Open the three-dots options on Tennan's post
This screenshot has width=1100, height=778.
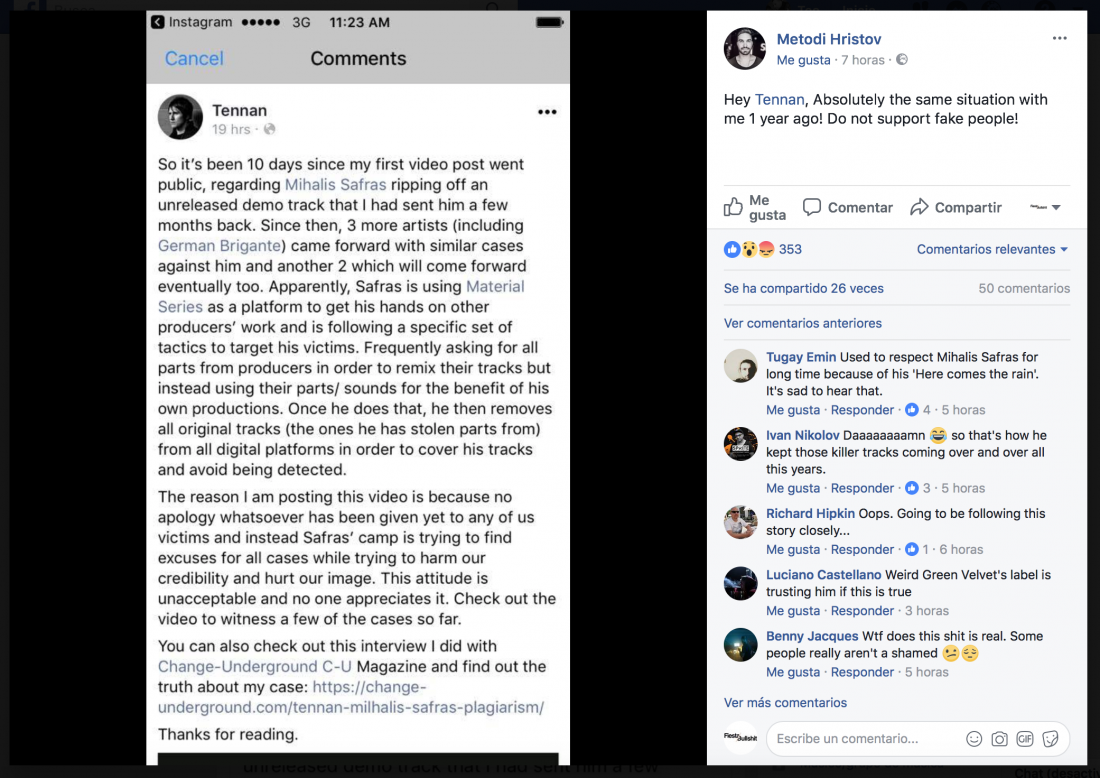(x=547, y=112)
